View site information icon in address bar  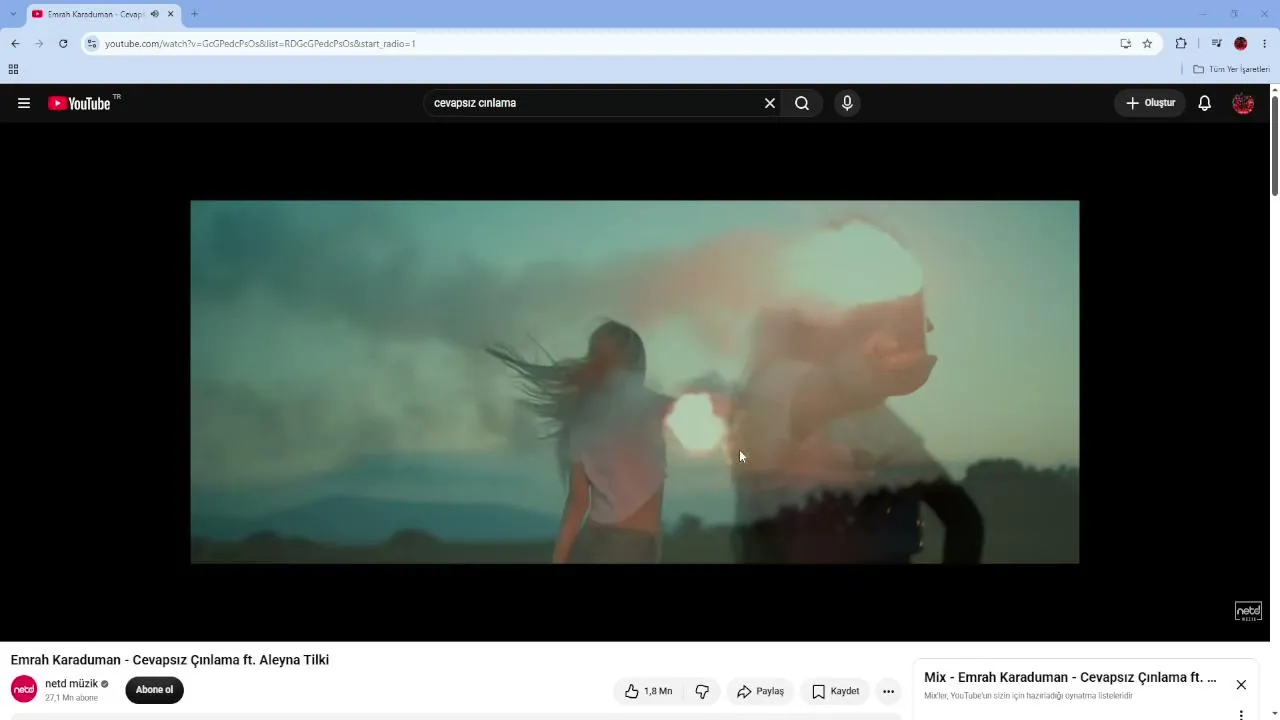click(92, 43)
